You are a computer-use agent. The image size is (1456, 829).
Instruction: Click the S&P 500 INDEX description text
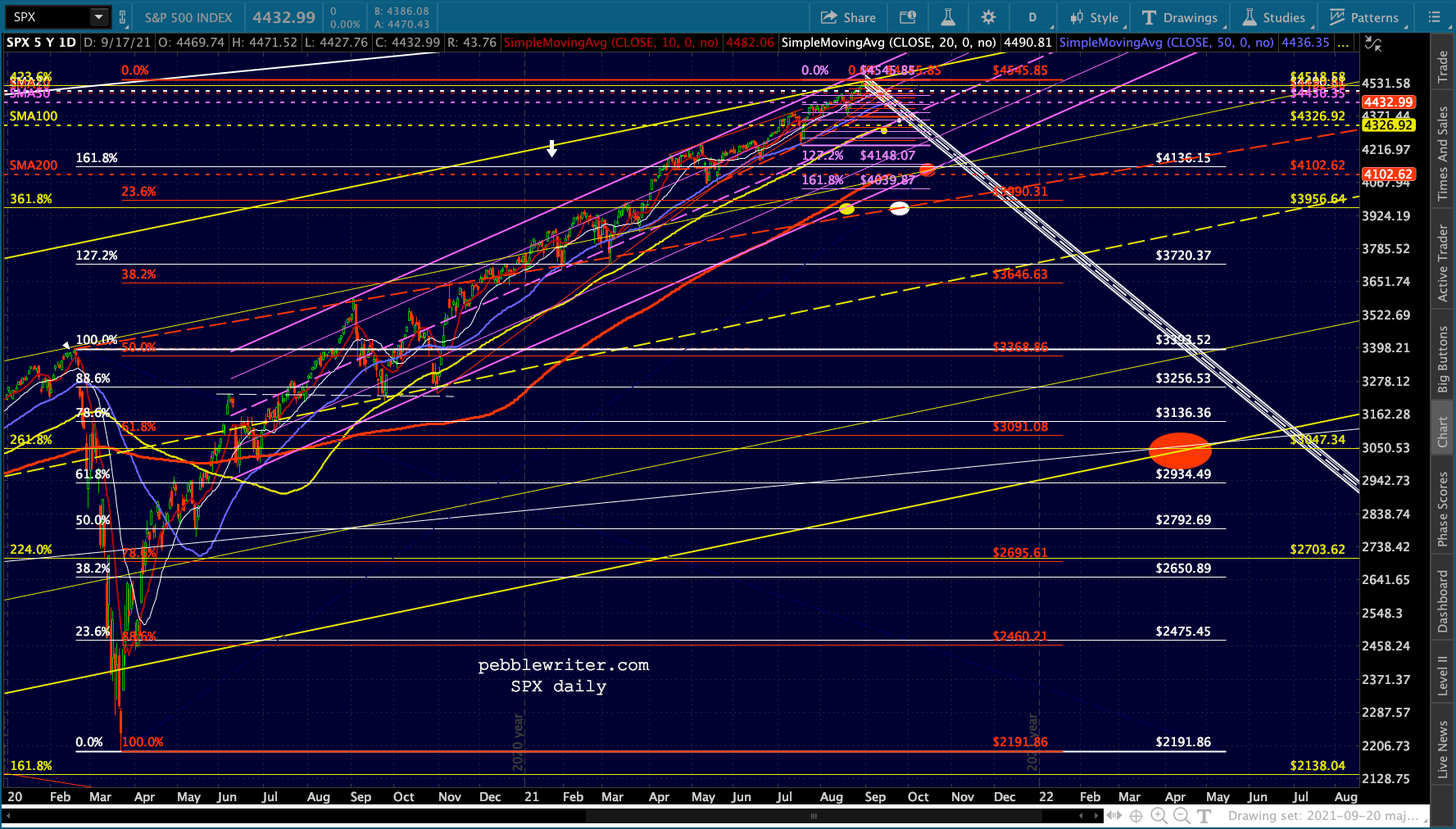188,17
